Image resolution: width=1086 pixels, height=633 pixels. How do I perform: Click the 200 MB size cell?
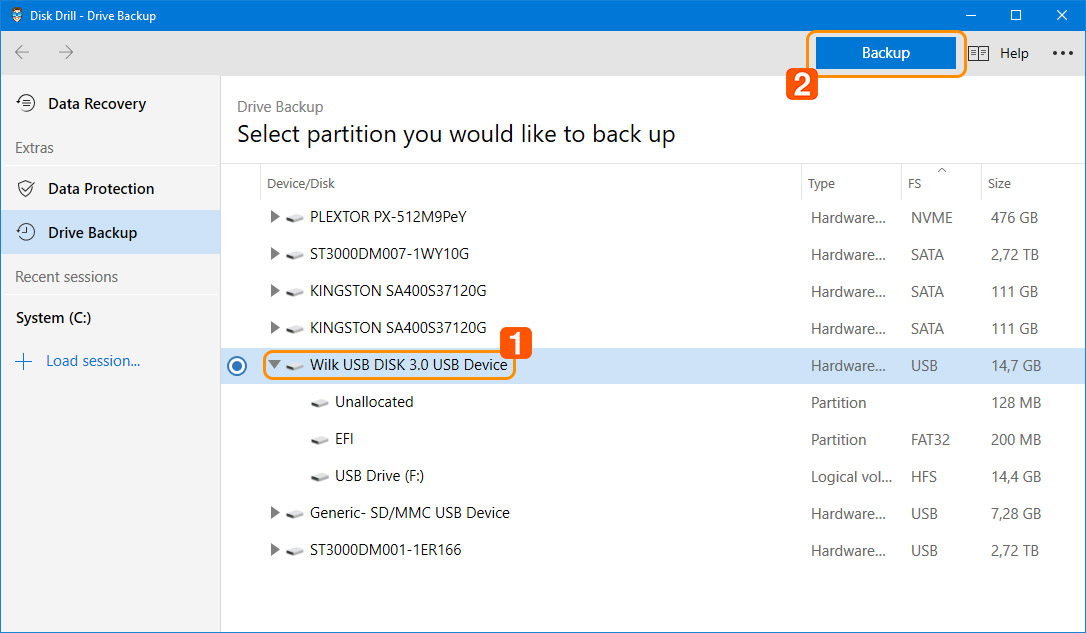(x=1015, y=440)
